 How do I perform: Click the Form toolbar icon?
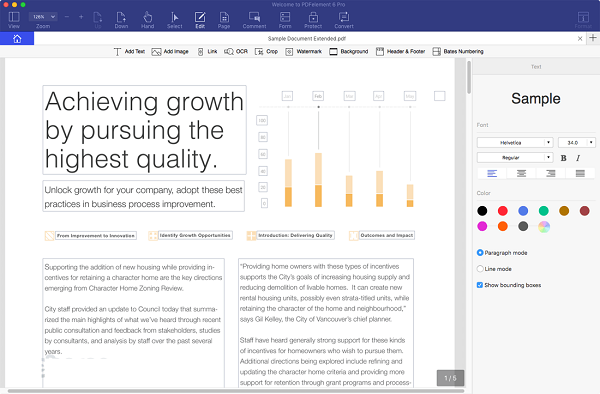pos(285,20)
